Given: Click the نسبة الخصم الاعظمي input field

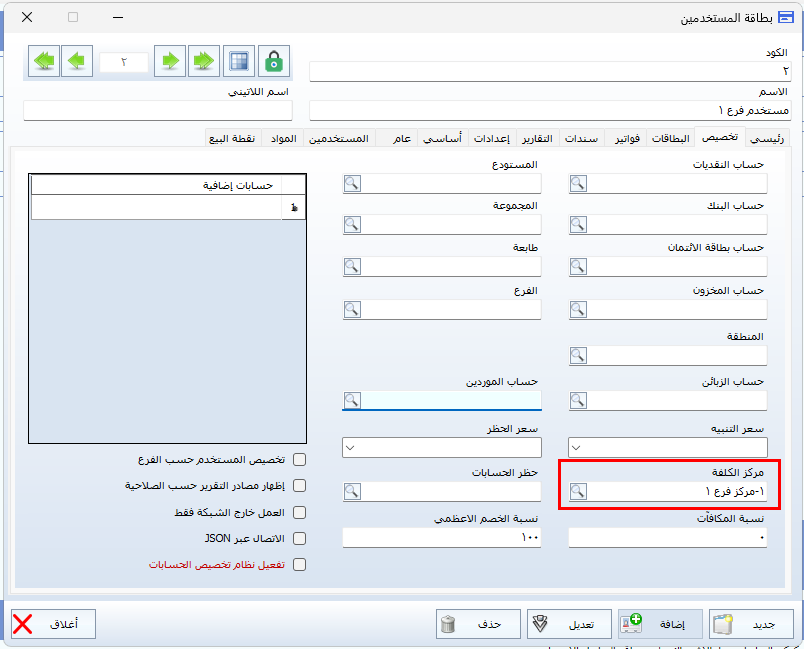Looking at the screenshot, I should tap(441, 538).
